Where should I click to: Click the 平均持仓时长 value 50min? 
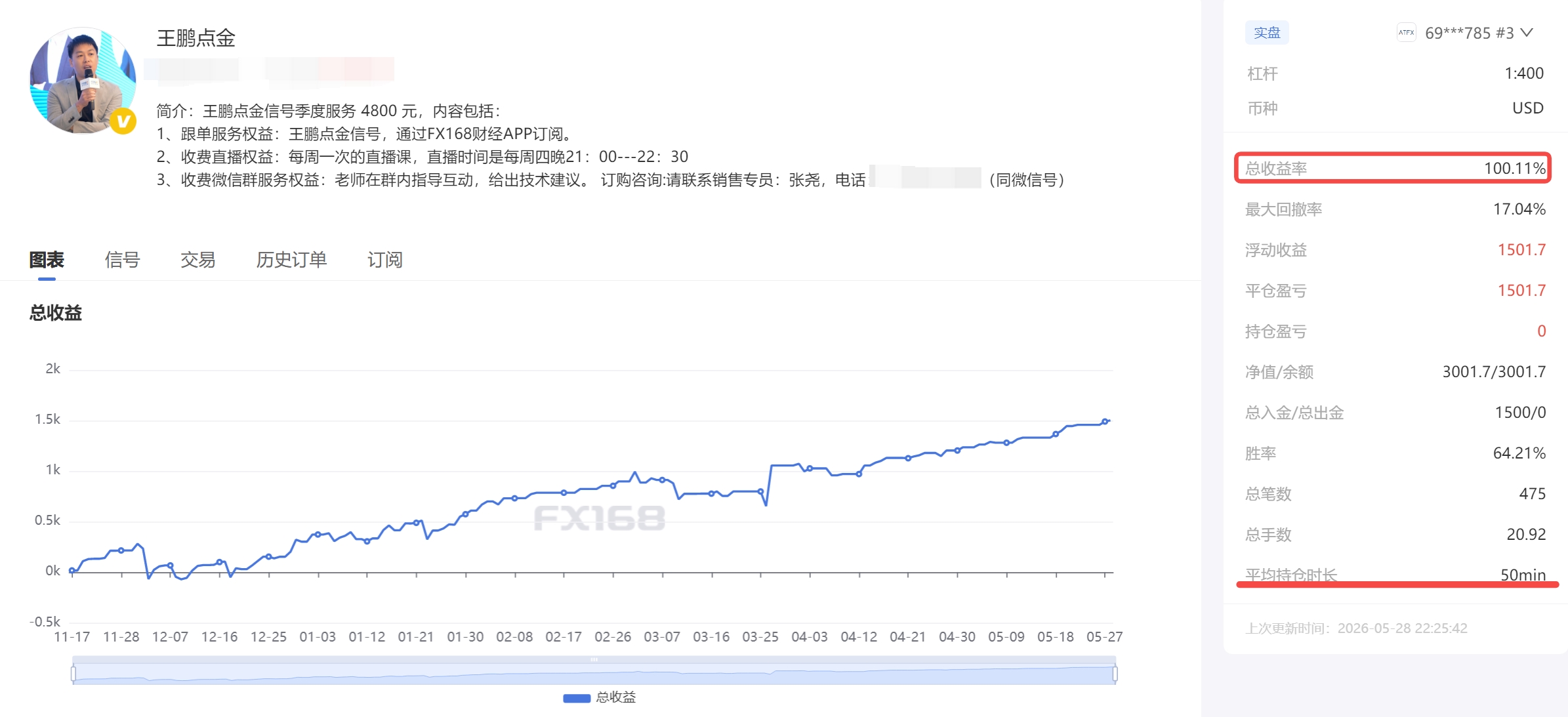1523,575
